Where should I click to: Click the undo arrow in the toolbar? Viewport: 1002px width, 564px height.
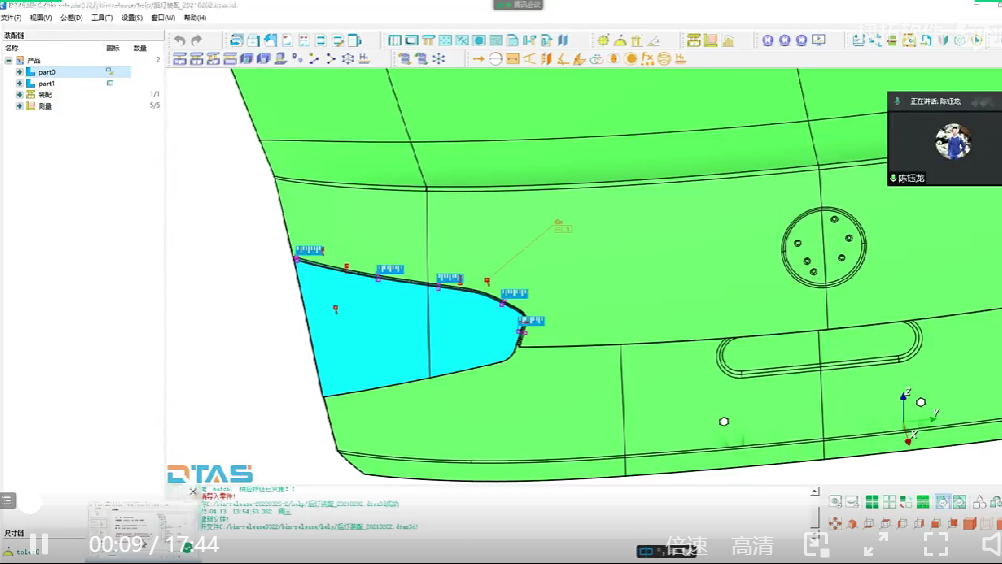click(180, 40)
